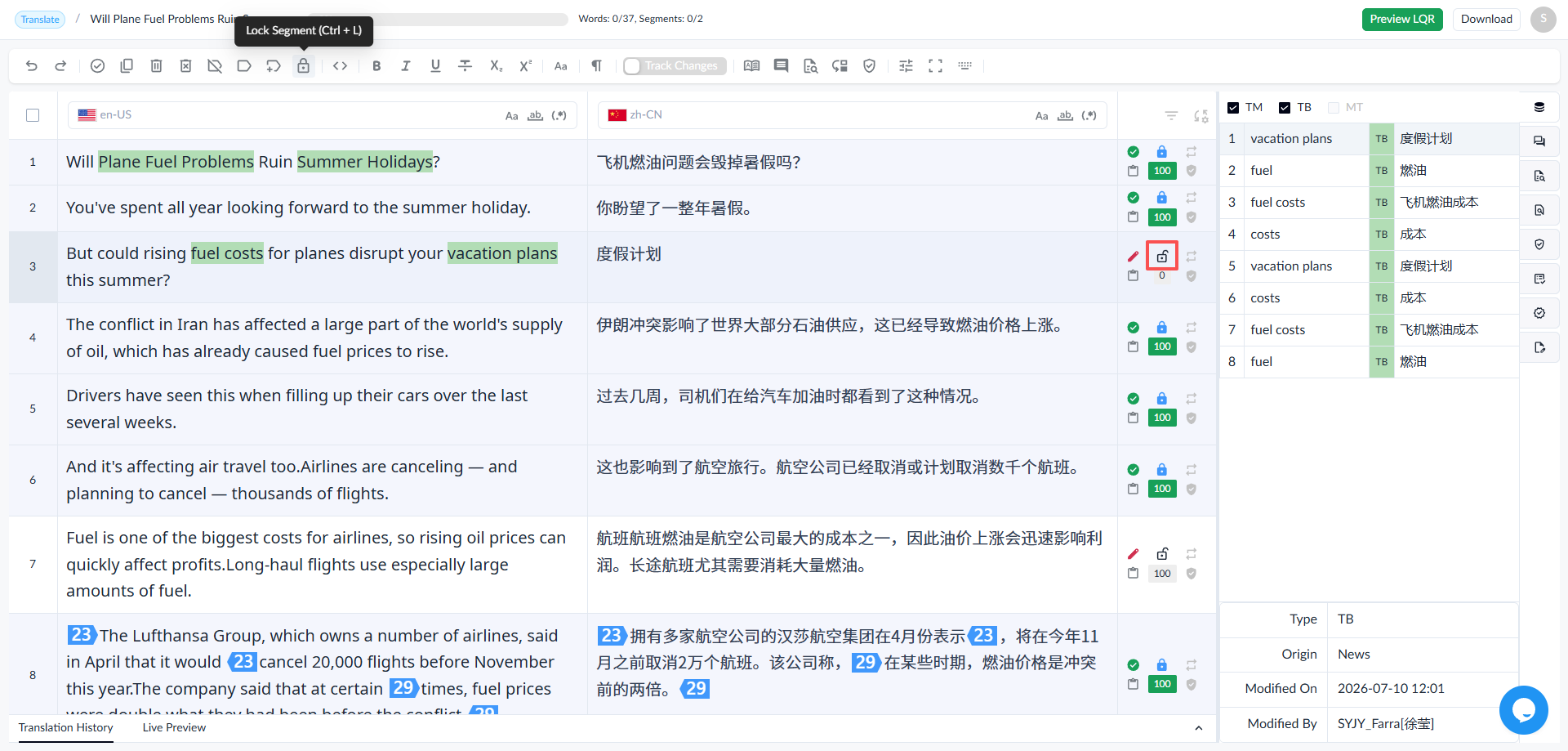Click the confirm segment checkmark icon in toolbar

coord(97,66)
